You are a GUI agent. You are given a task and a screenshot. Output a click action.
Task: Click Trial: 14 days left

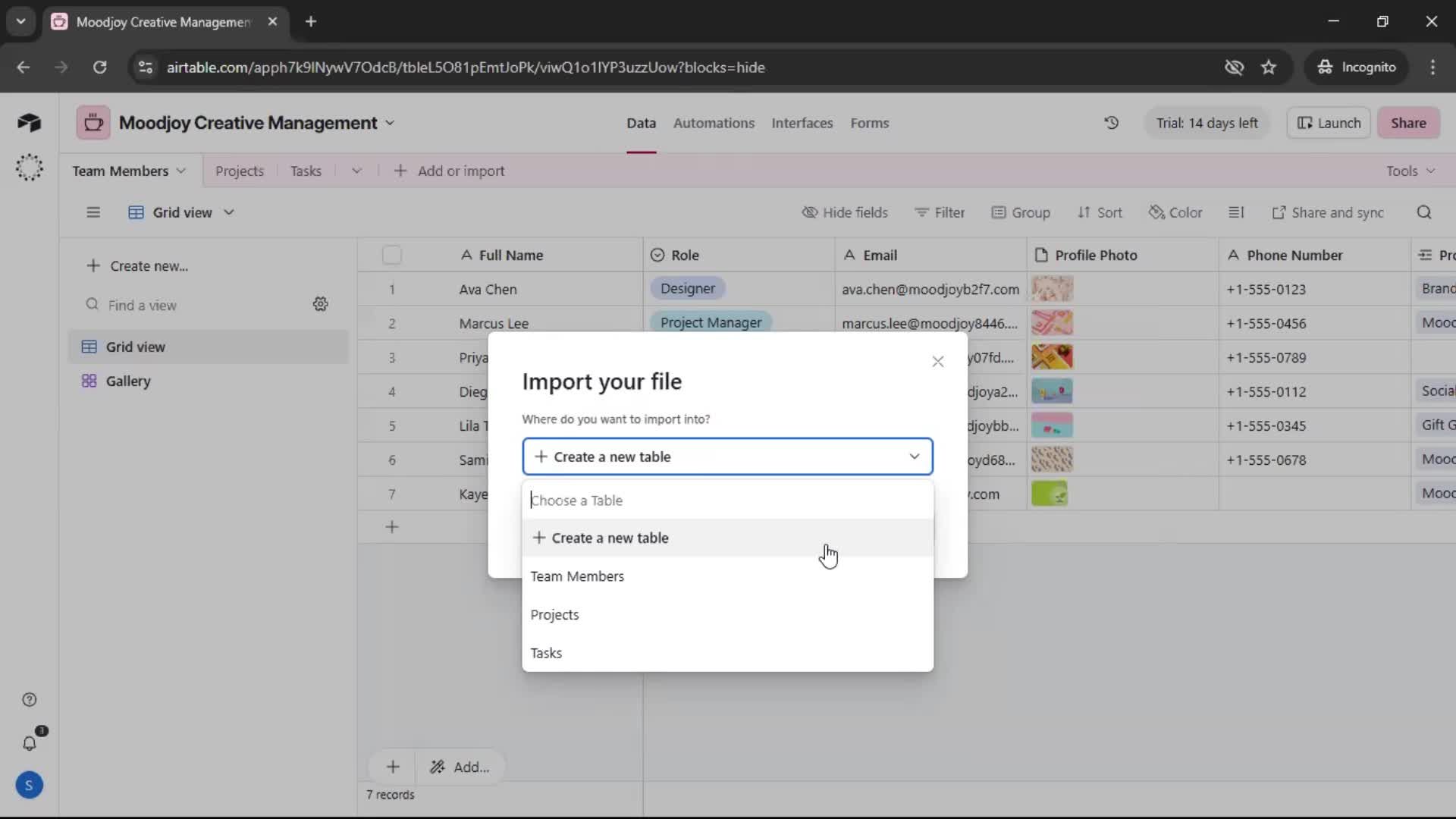coord(1207,123)
